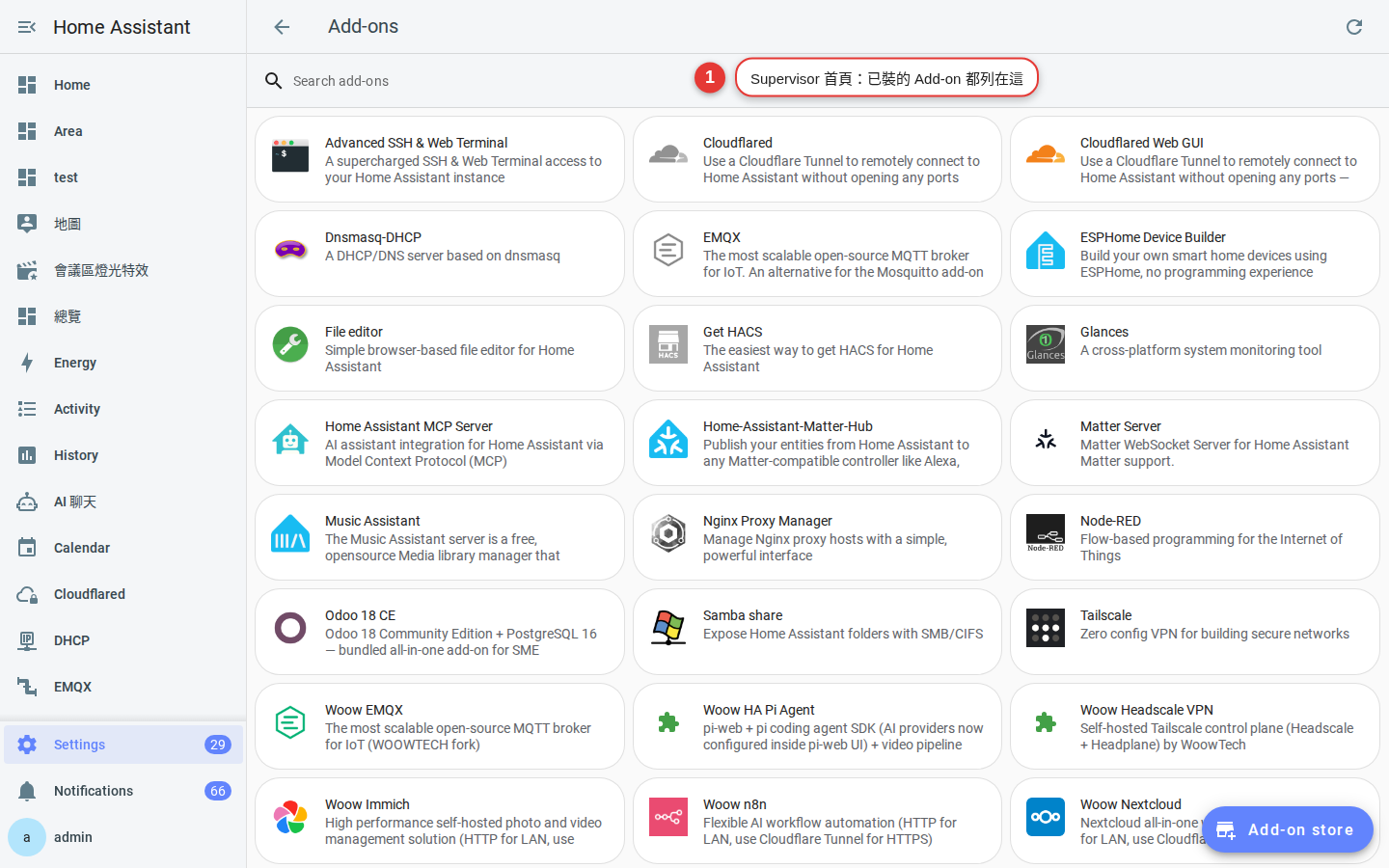Open Settings from the gear icon
1389x868 pixels.
point(27,745)
